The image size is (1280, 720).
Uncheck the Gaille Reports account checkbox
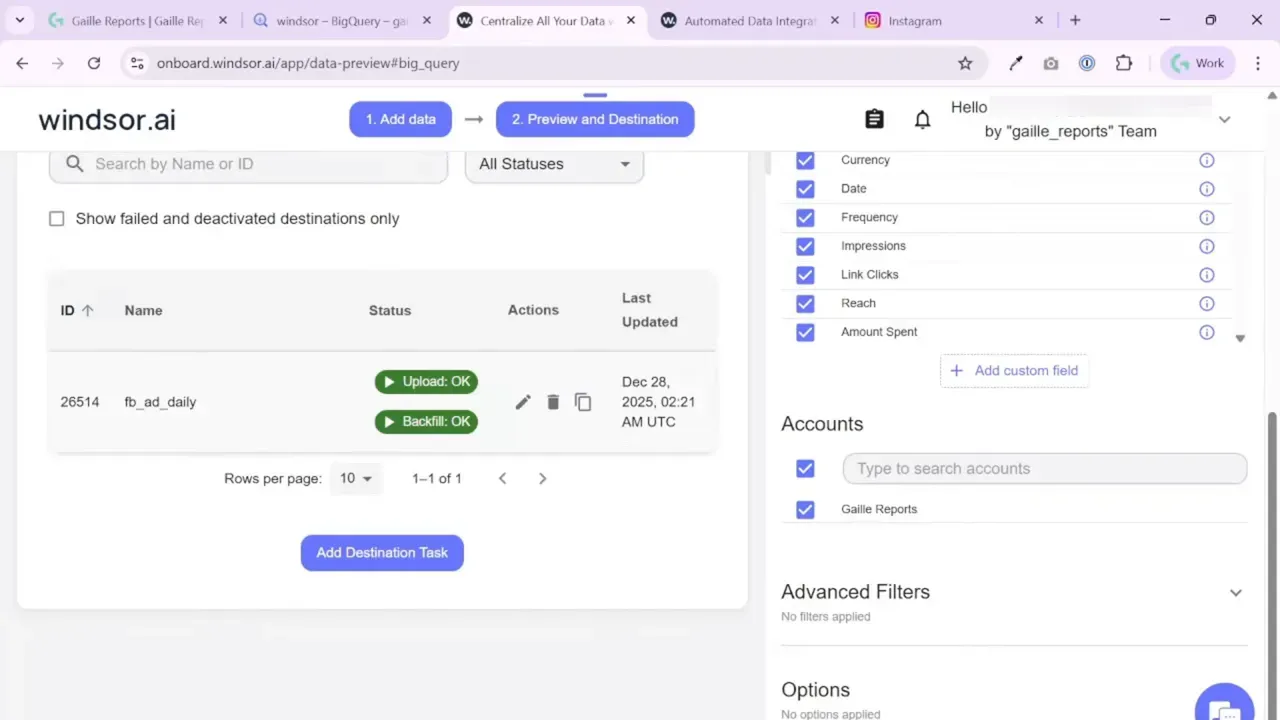coord(805,510)
